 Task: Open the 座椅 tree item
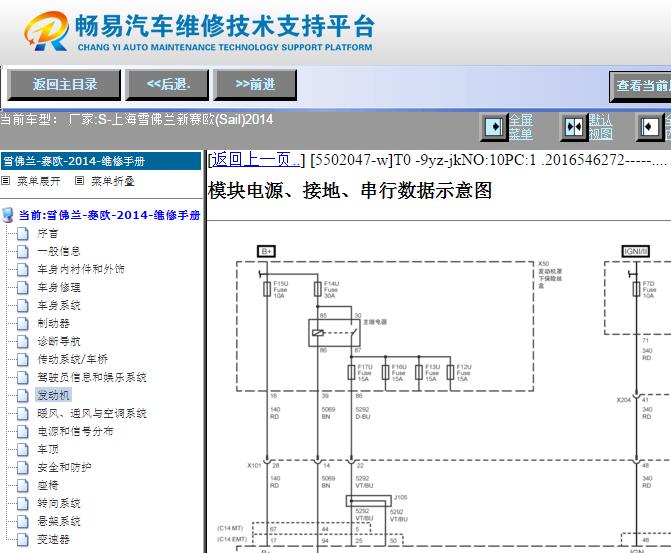[x=48, y=485]
